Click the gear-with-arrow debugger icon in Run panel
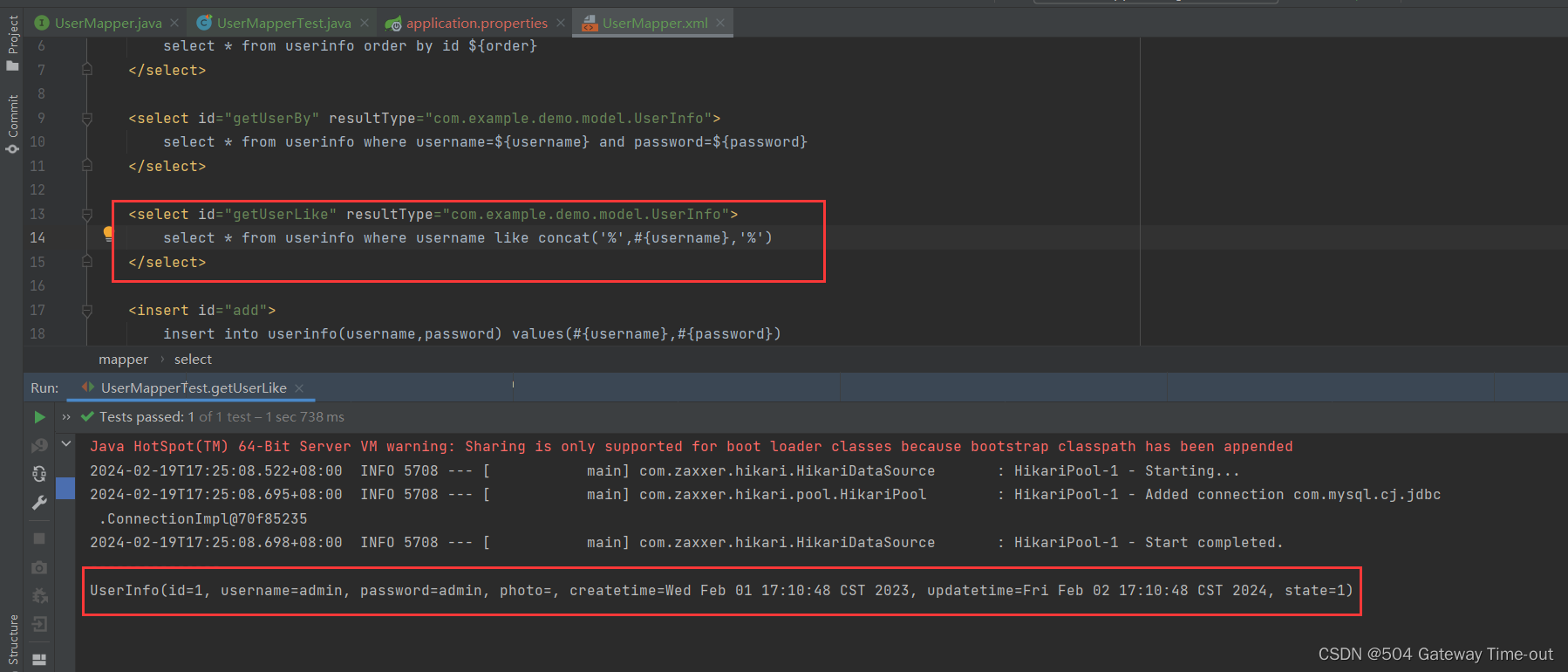The width and height of the screenshot is (1568, 672). pyautogui.click(x=39, y=596)
